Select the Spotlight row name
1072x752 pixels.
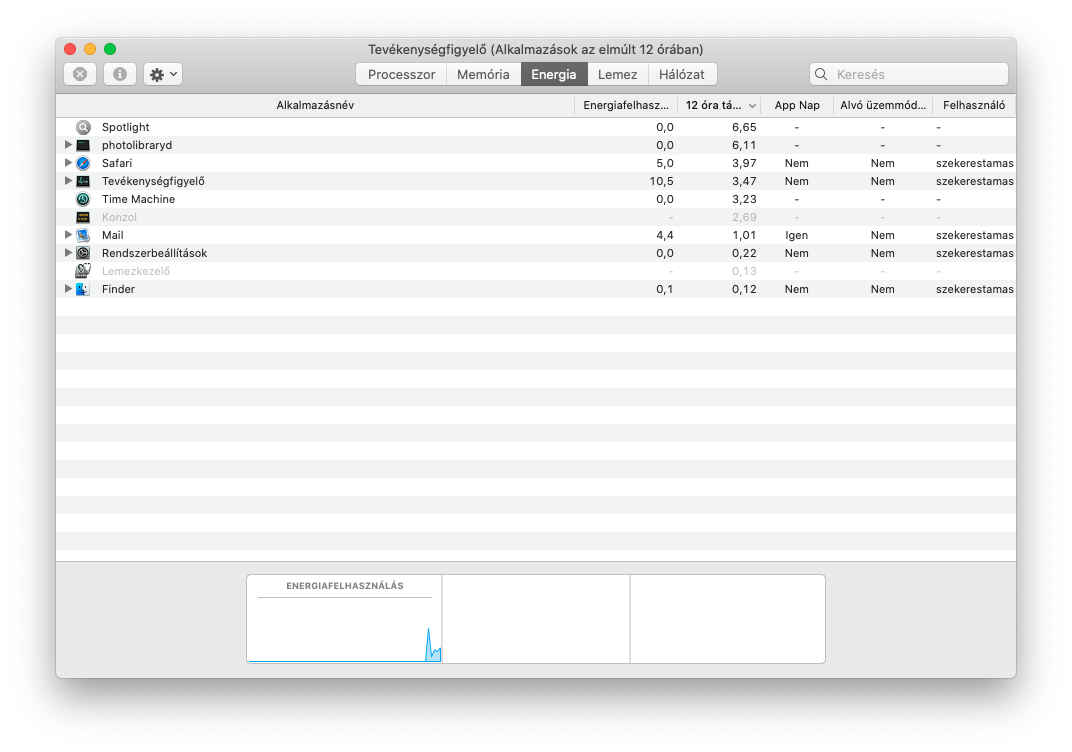[x=126, y=127]
